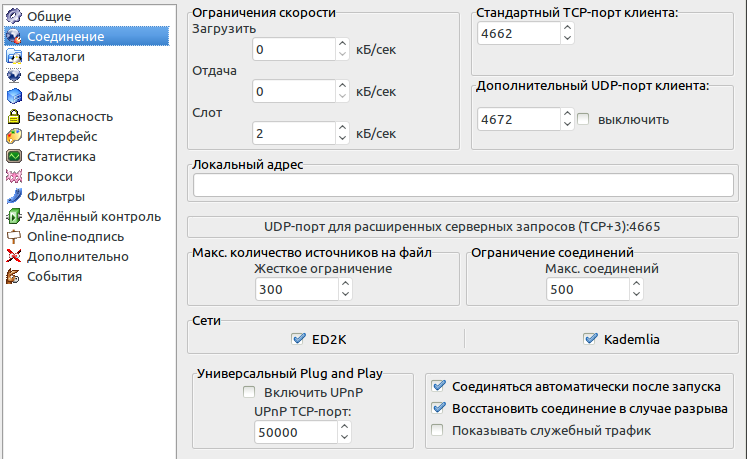Decrease the standard TCP port number

[x=567, y=38]
